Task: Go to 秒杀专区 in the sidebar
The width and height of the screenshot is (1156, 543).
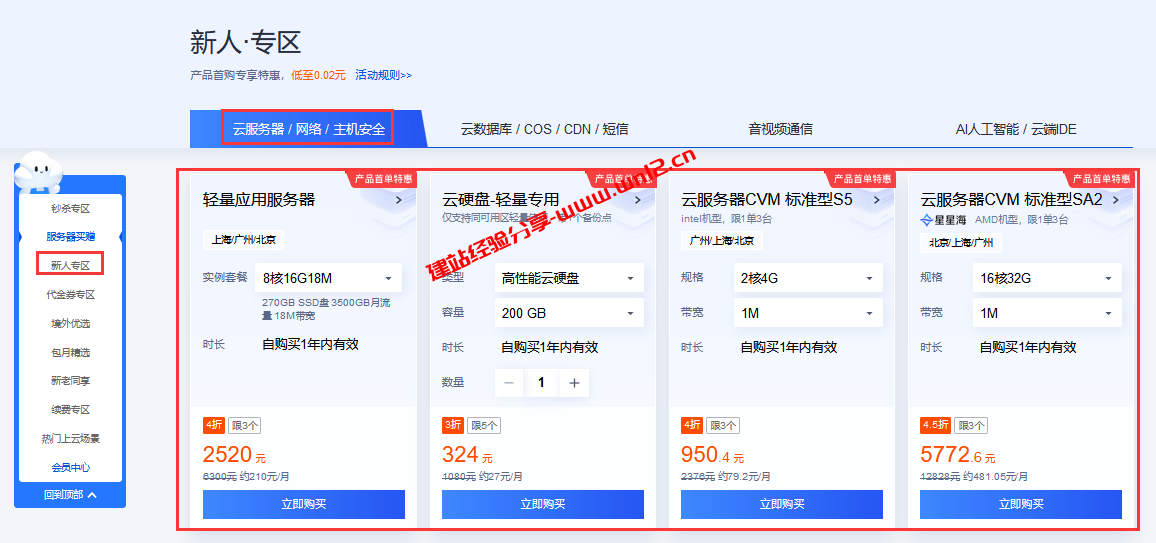Action: coord(71,209)
